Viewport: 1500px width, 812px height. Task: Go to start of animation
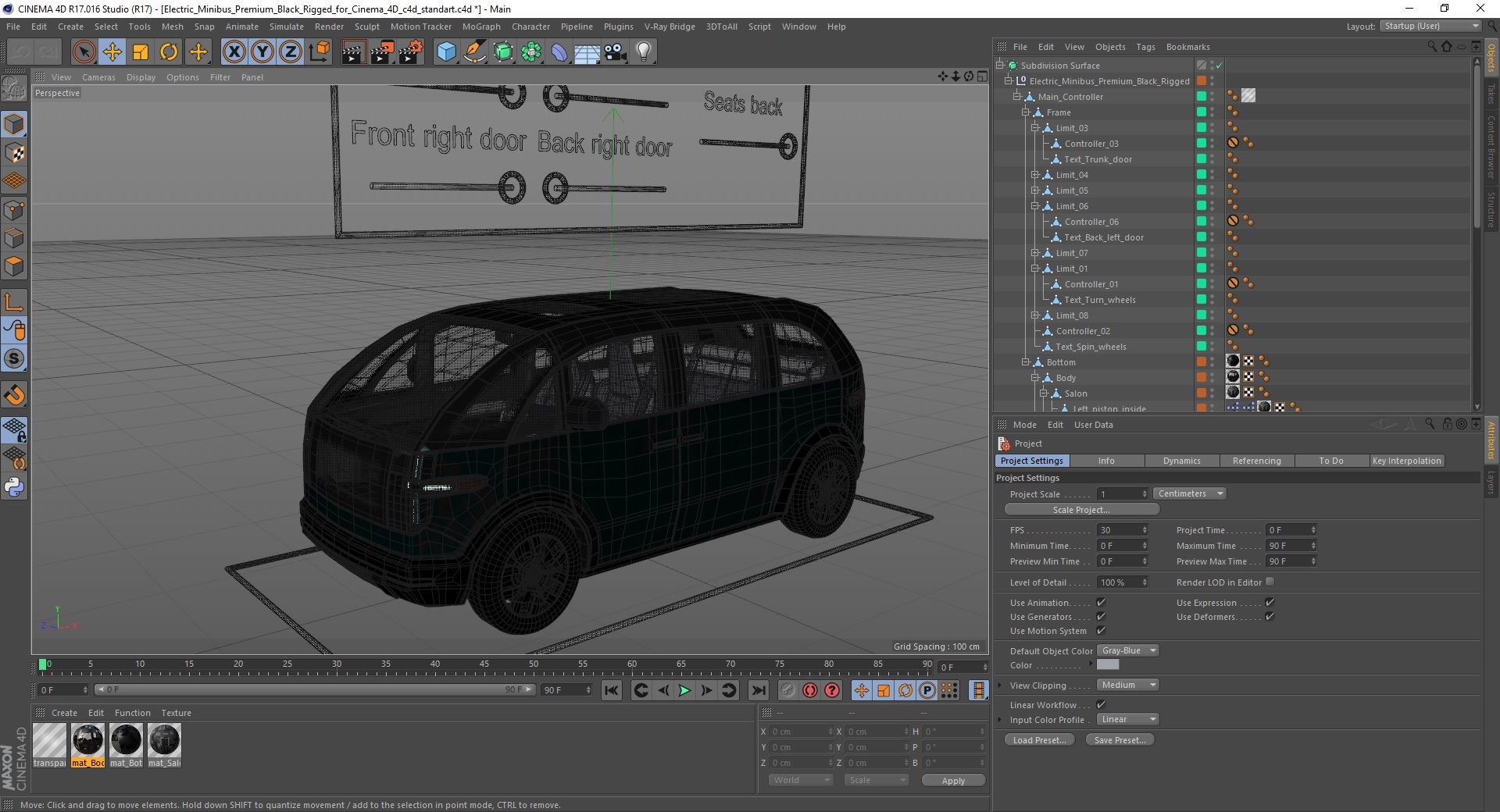612,690
